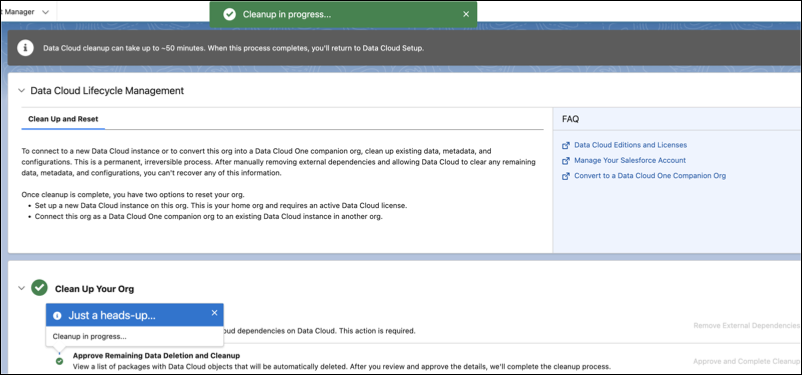802x375 pixels.
Task: Click bullet 'Set up a new Data Cloud instance'
Action: 221,206
